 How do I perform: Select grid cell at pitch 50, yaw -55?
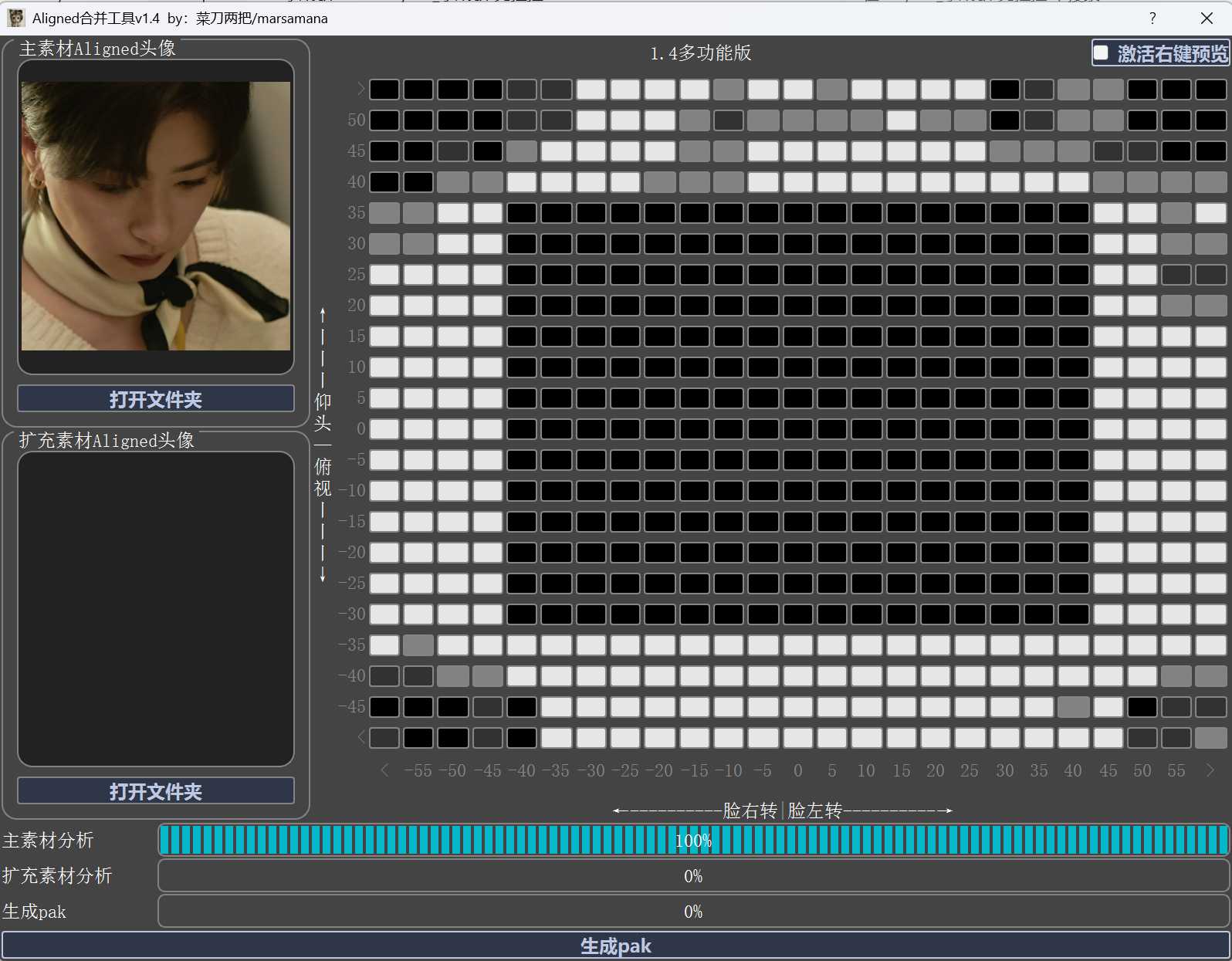click(418, 120)
